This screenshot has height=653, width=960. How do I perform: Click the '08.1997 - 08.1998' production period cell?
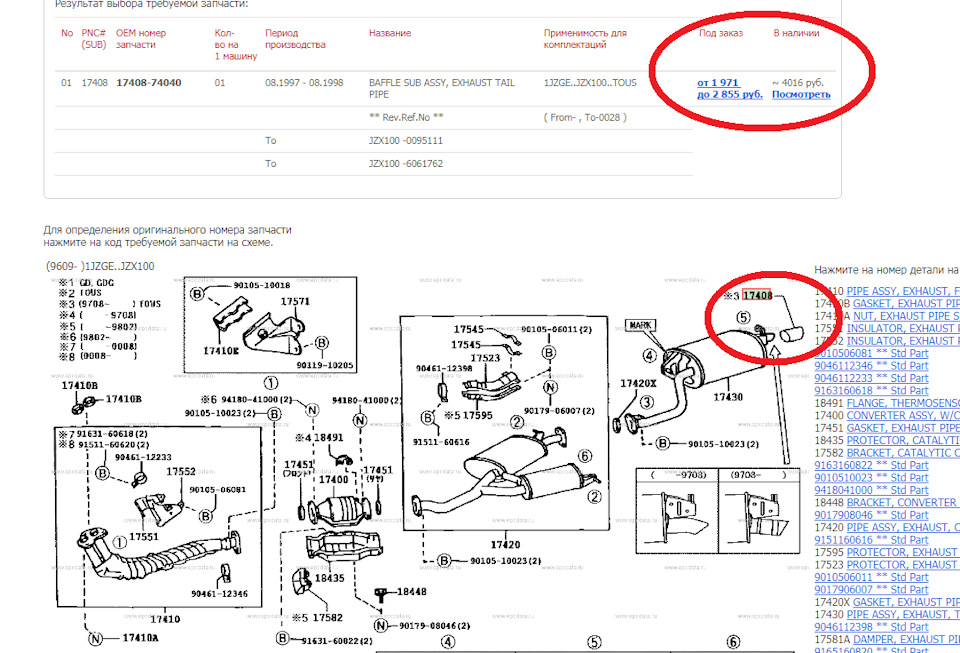(304, 83)
